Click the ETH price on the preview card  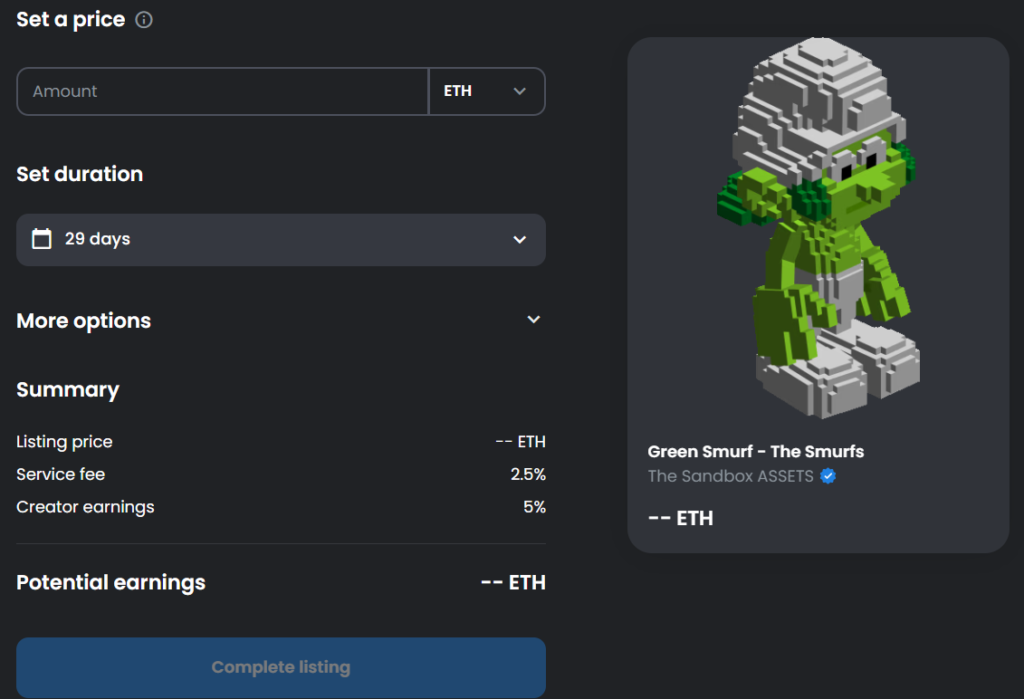pos(680,518)
